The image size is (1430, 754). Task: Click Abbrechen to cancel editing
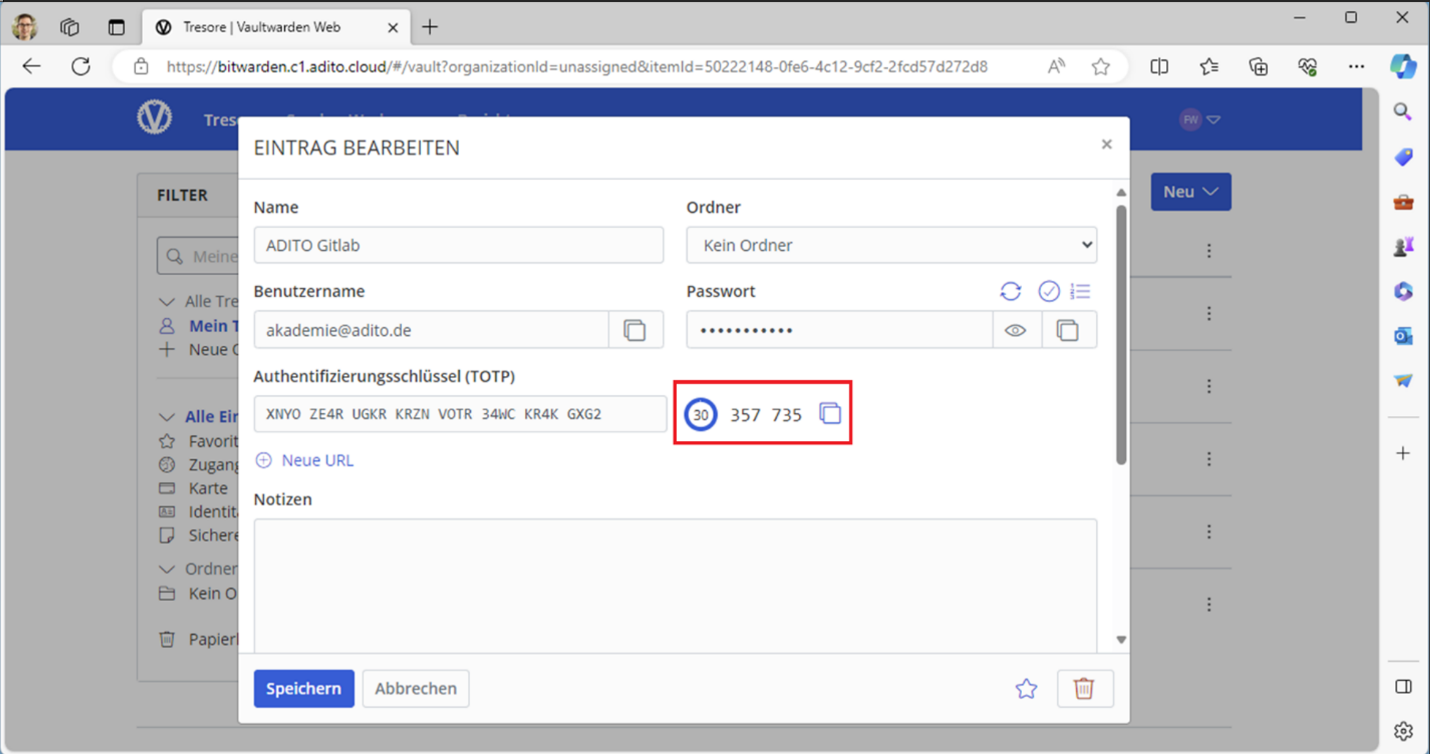(415, 688)
